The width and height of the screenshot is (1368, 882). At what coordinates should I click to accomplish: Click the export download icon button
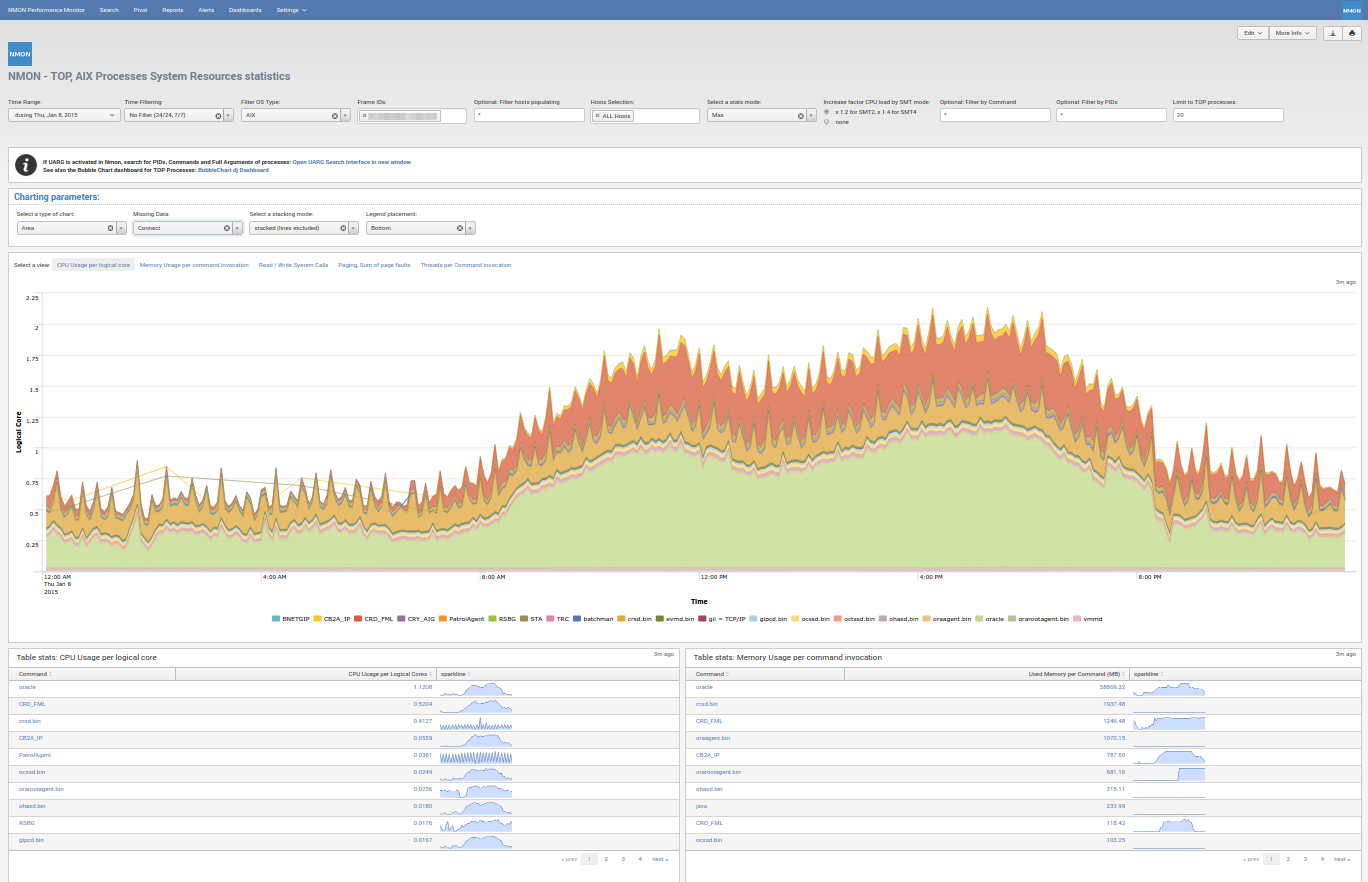[x=1333, y=33]
